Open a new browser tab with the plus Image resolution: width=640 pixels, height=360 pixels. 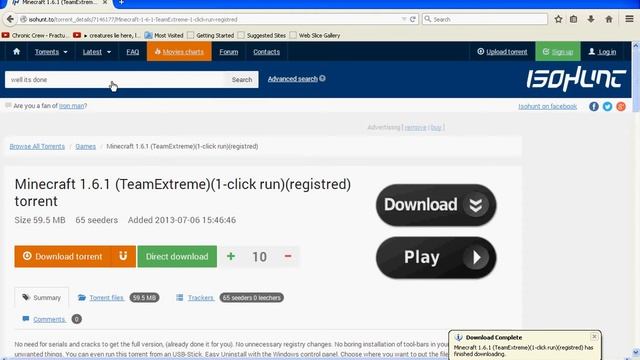click(121, 3)
